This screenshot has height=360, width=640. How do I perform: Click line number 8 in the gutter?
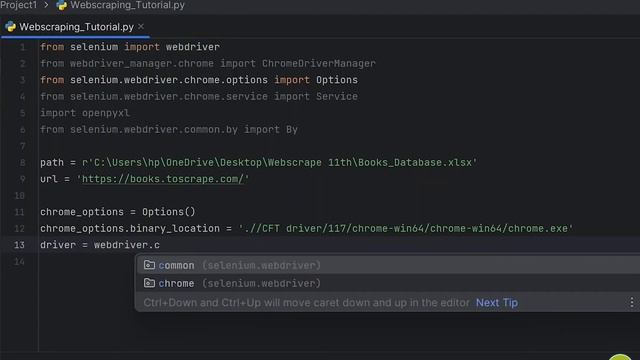click(22, 163)
